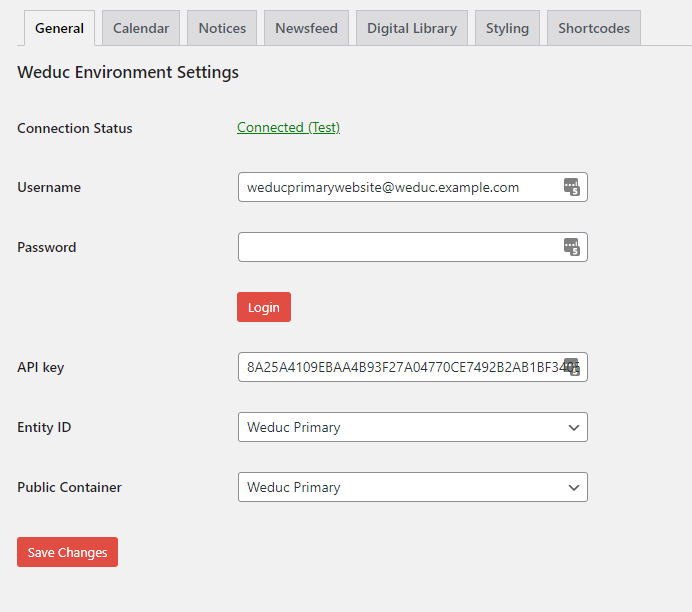Click the Connection Status label
This screenshot has width=692, height=612.
(x=75, y=128)
